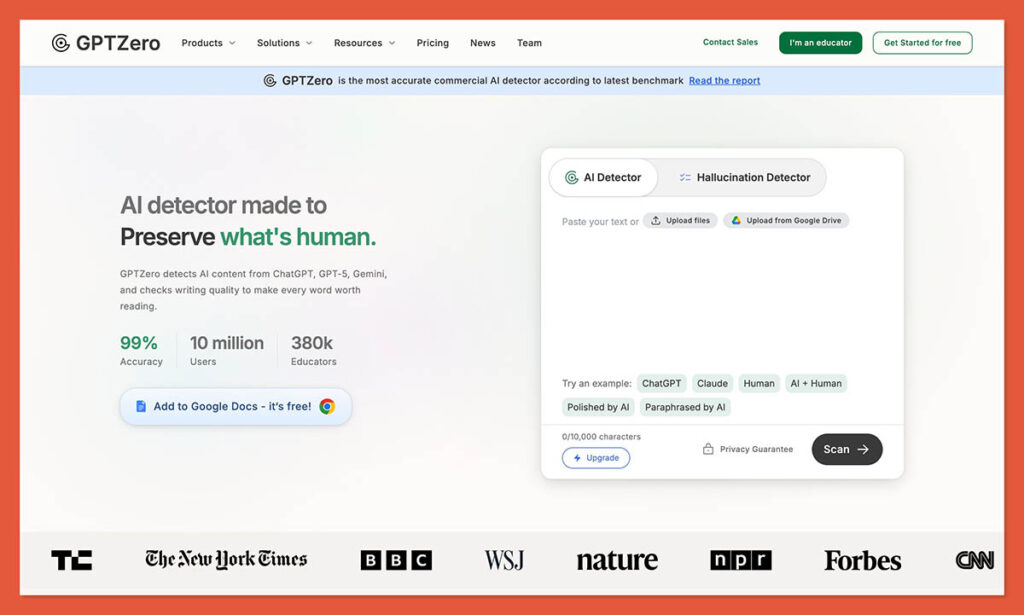Load the AI + Human example
Viewport: 1024px width, 615px height.
816,384
